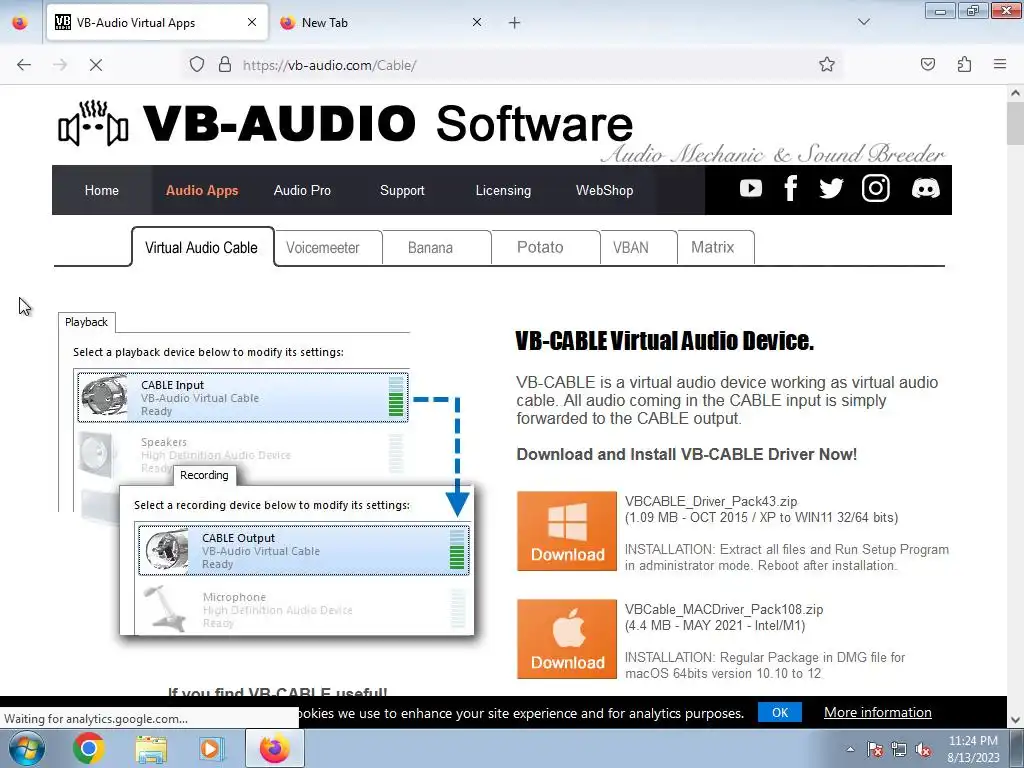Close the New Tab tab
Image resolution: width=1024 pixels, height=768 pixels.
click(x=477, y=22)
